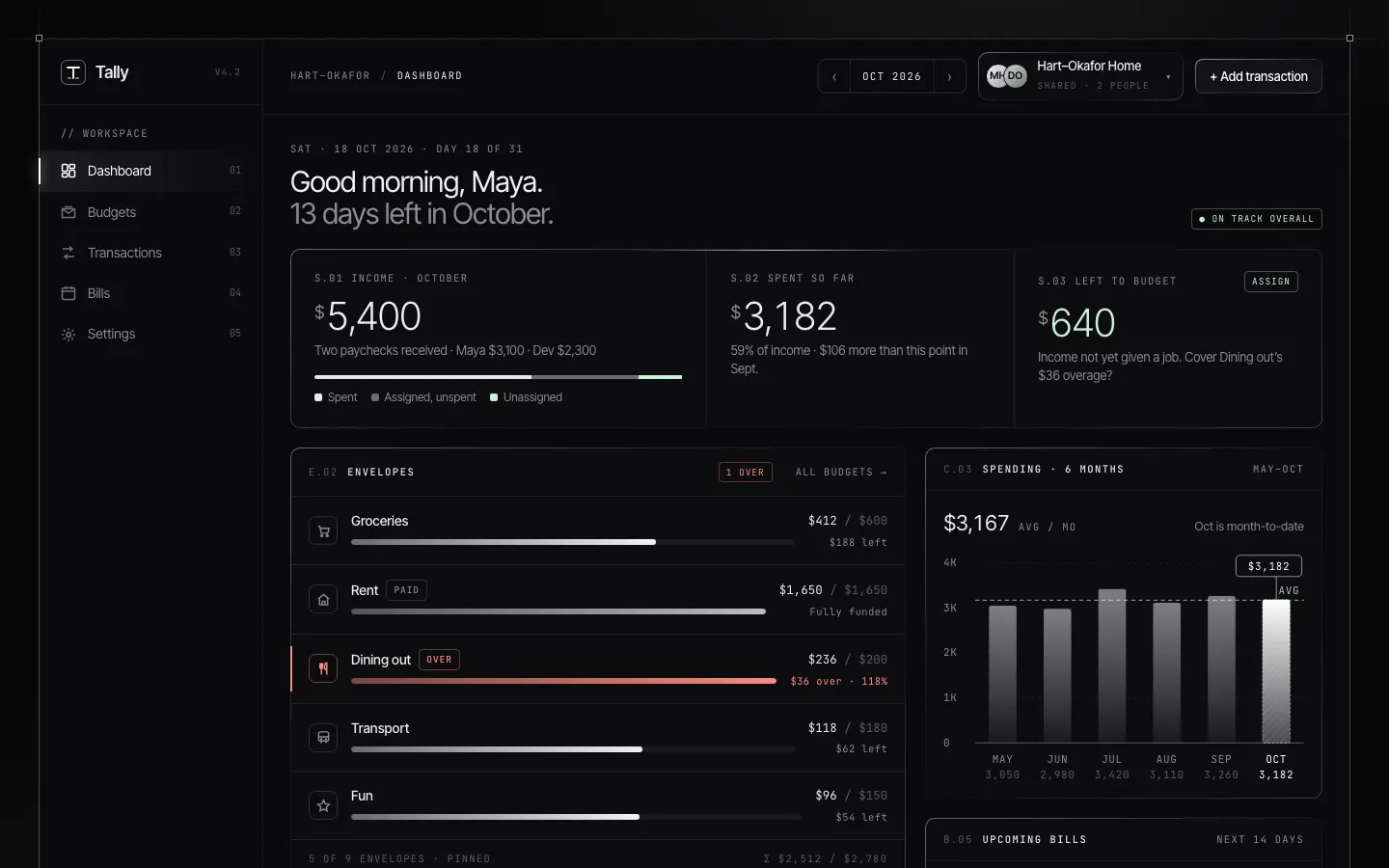The width and height of the screenshot is (1389, 868).
Task: Click the Add transaction button
Action: pyautogui.click(x=1259, y=76)
